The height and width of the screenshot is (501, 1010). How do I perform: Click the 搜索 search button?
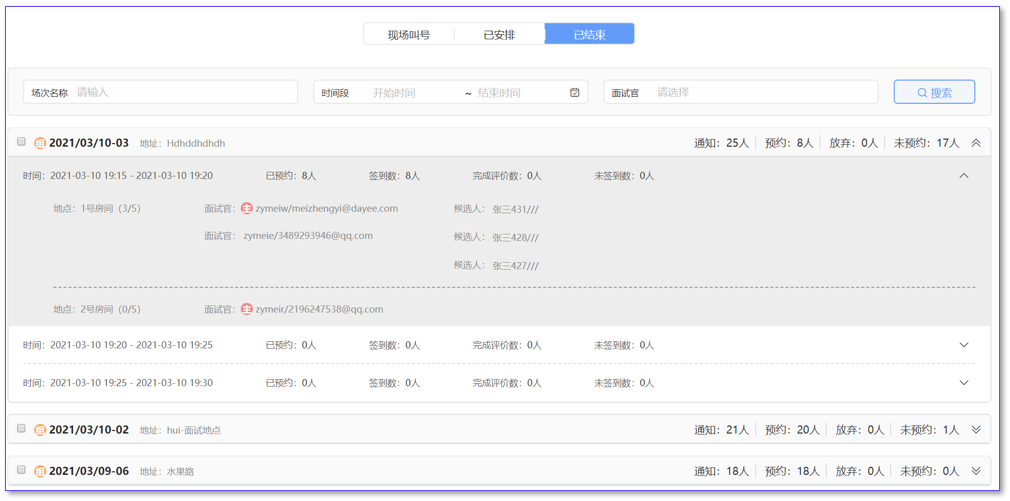point(934,92)
